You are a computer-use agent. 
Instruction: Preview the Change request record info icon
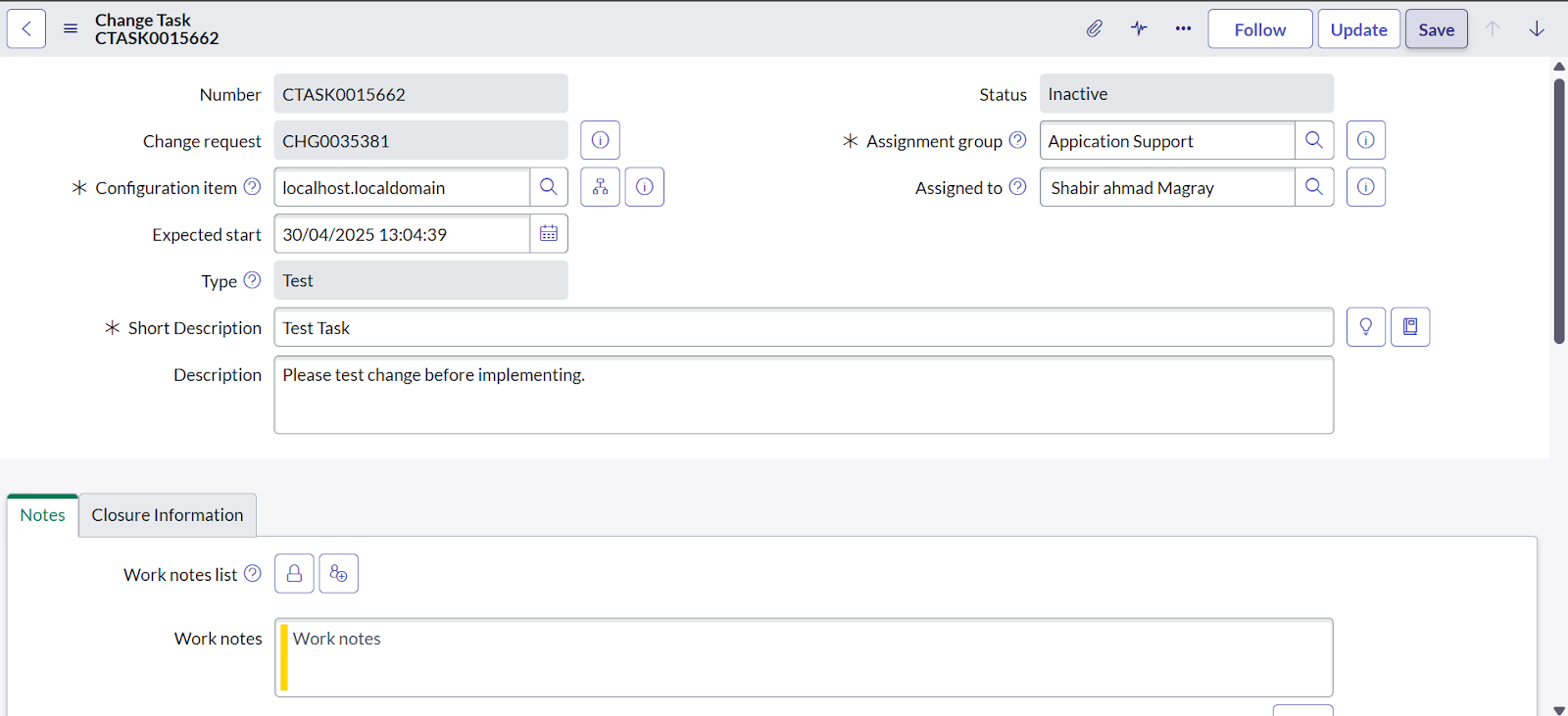(600, 140)
